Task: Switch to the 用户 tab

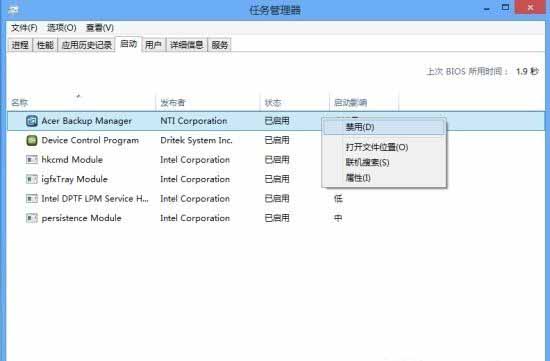Action: [x=153, y=45]
